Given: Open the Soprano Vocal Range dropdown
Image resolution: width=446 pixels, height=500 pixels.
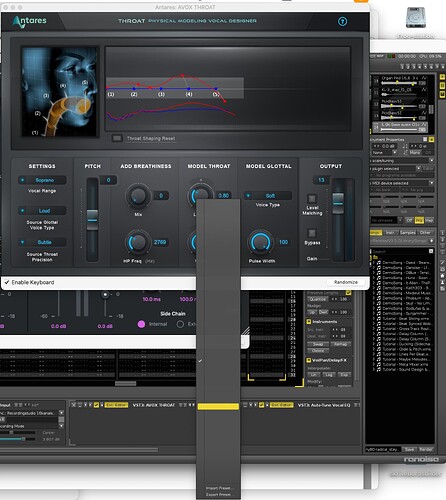Looking at the screenshot, I should pos(42,180).
